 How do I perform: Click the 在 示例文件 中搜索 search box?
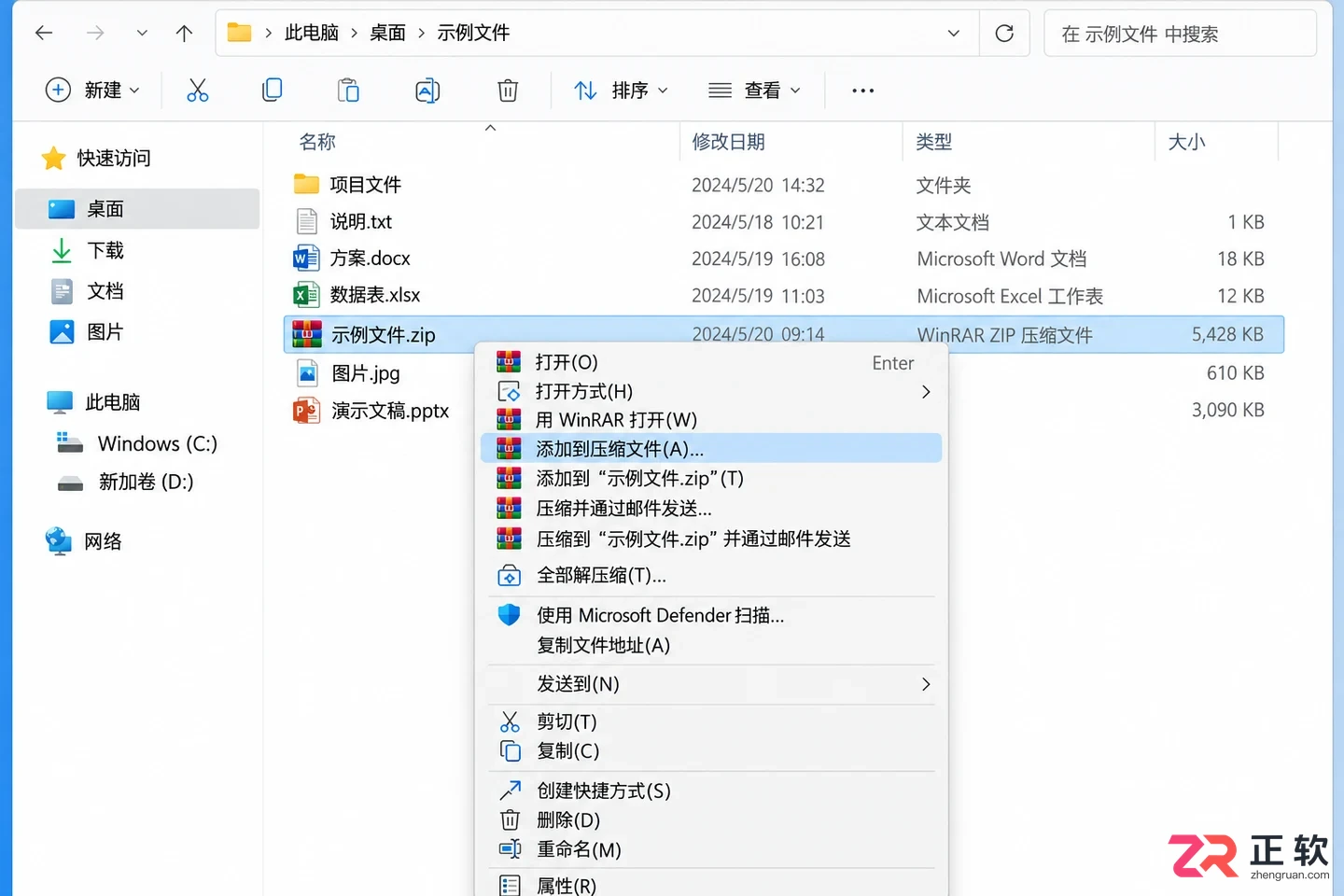click(x=1180, y=34)
